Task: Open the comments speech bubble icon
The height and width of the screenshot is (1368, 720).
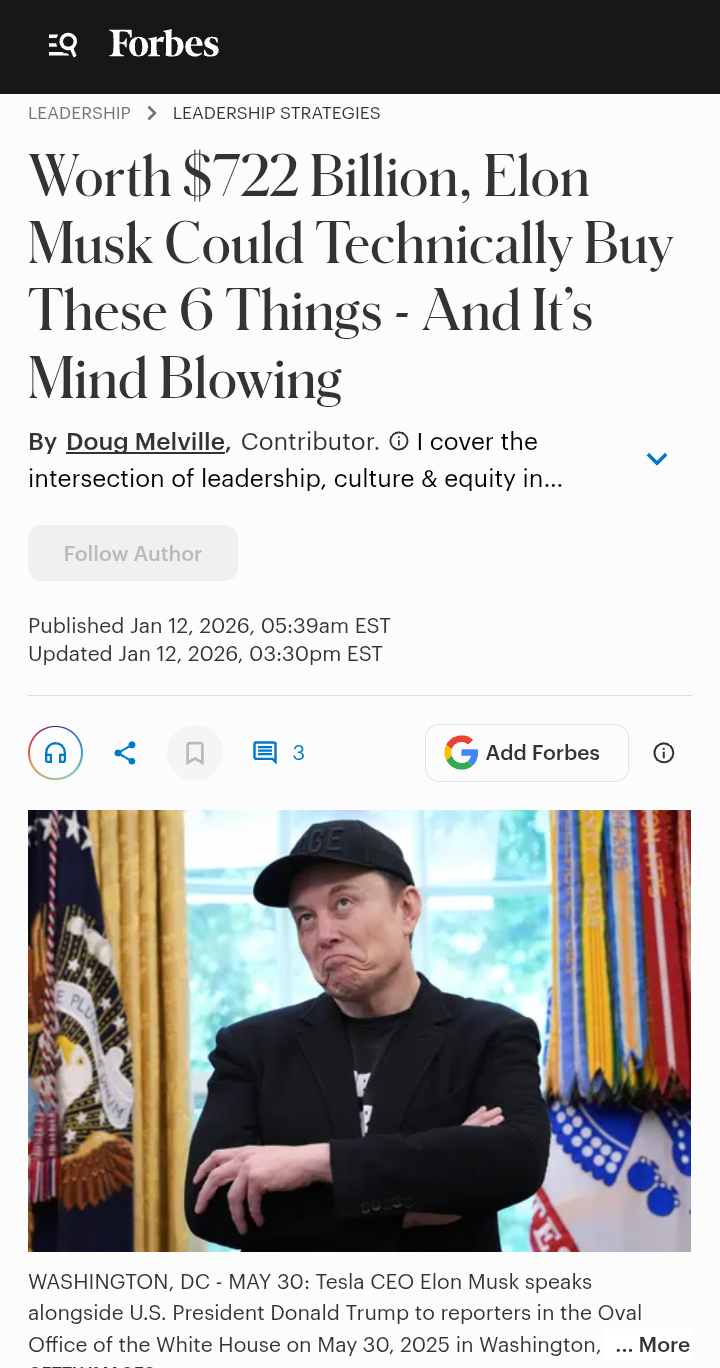Action: pyautogui.click(x=265, y=753)
